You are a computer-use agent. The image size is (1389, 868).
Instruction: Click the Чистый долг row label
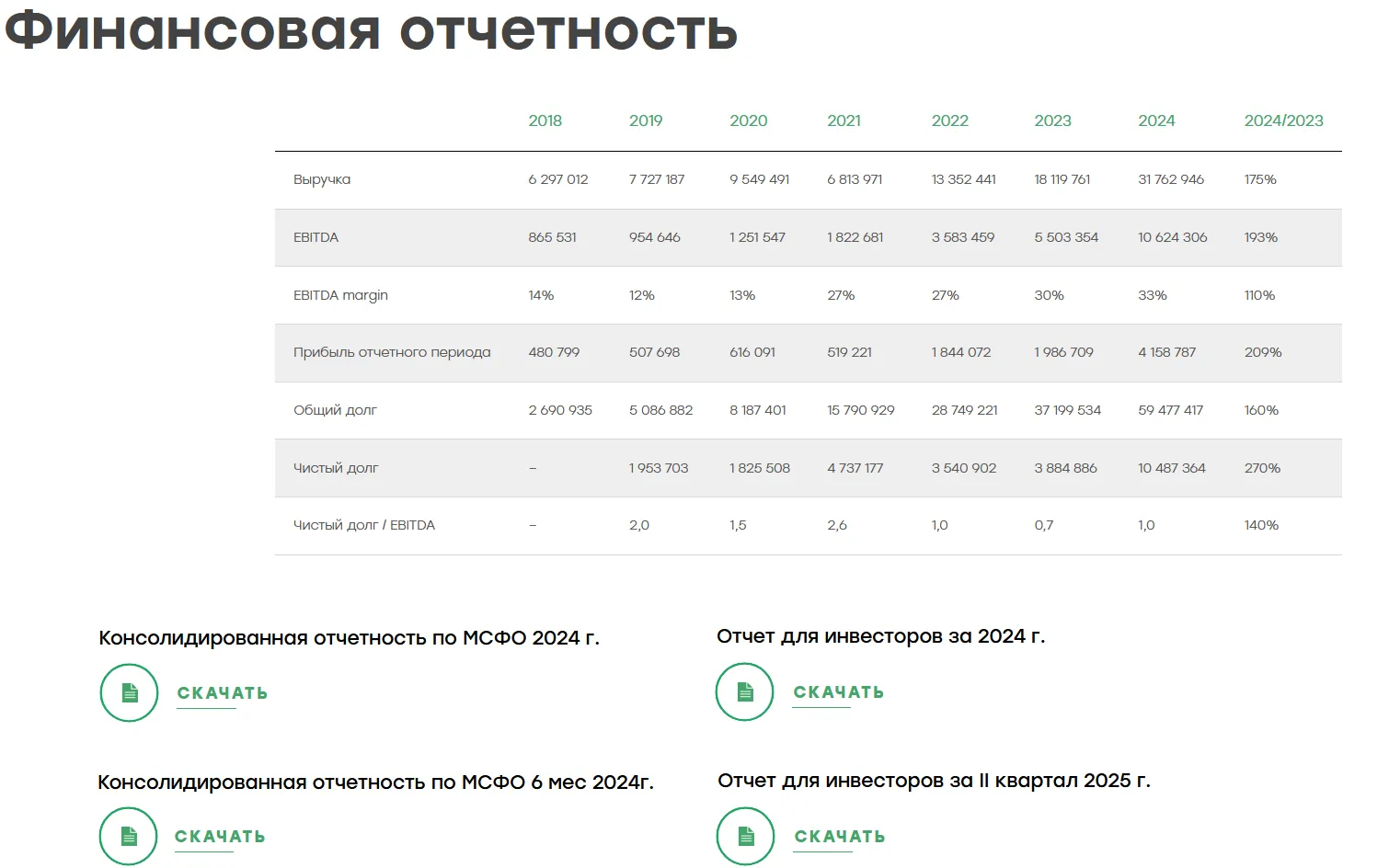point(336,468)
